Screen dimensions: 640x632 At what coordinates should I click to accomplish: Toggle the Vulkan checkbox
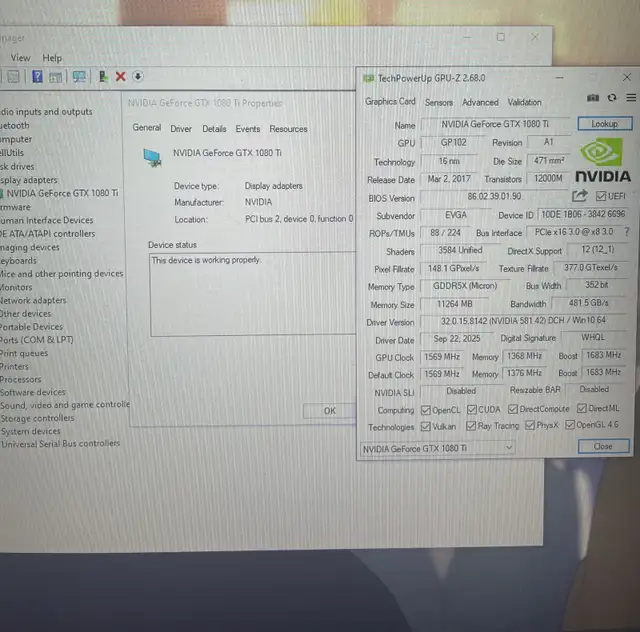click(x=426, y=426)
